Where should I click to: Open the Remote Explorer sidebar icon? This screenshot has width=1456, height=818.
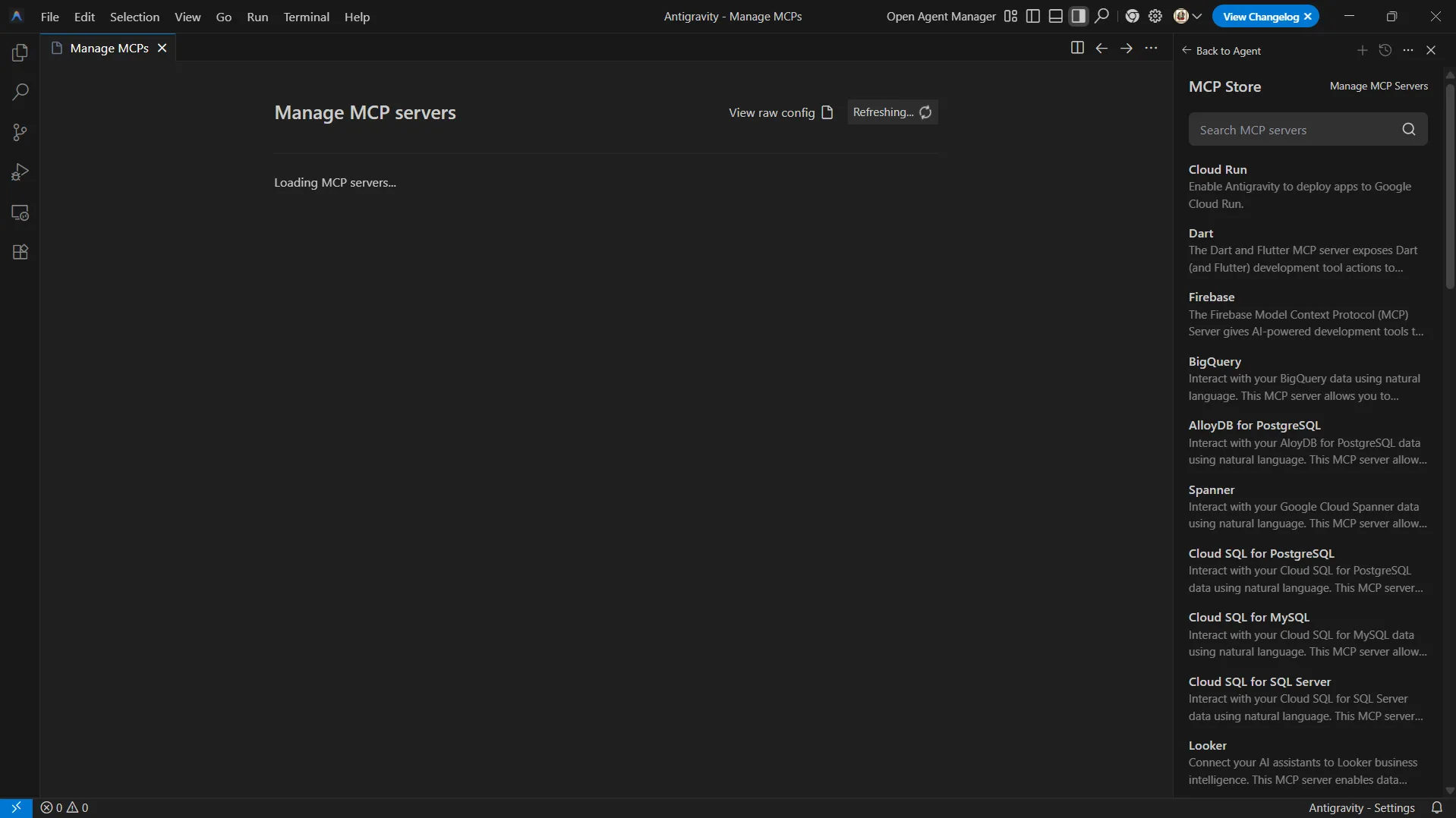click(x=20, y=213)
